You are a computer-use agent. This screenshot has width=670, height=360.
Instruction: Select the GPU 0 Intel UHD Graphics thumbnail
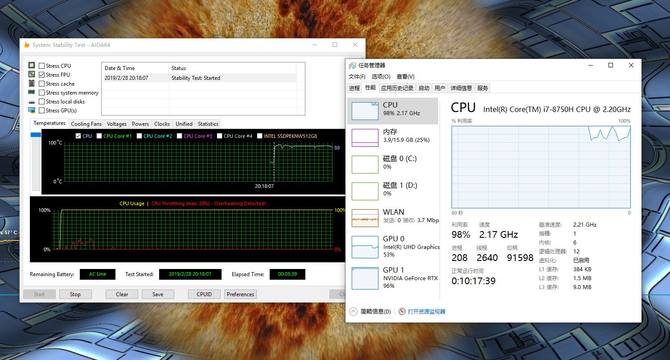pyautogui.click(x=364, y=247)
